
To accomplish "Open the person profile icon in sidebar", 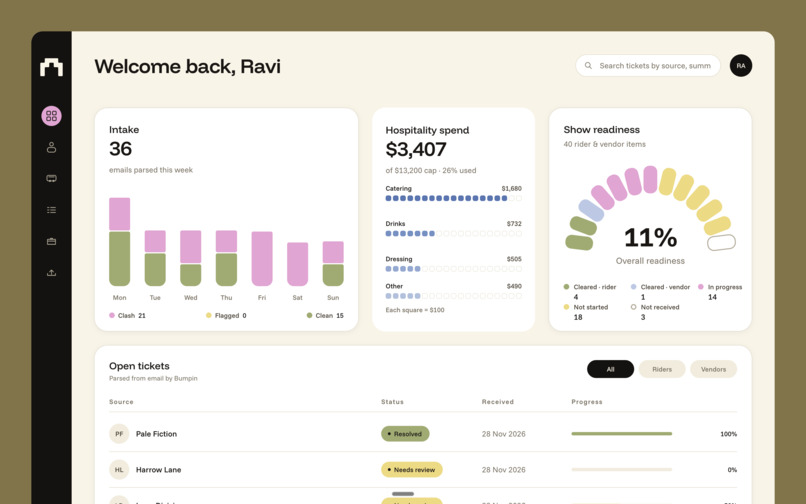I will click(51, 148).
